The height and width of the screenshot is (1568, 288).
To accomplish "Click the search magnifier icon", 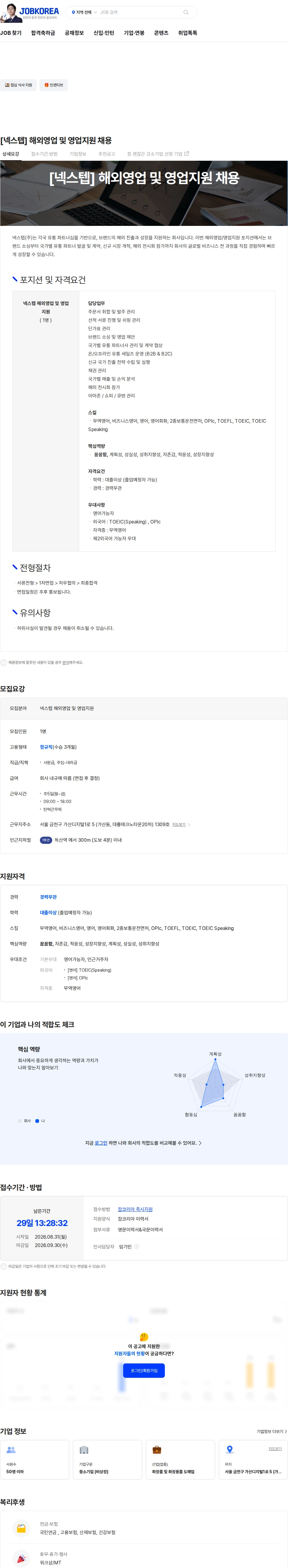I will 186,12.
